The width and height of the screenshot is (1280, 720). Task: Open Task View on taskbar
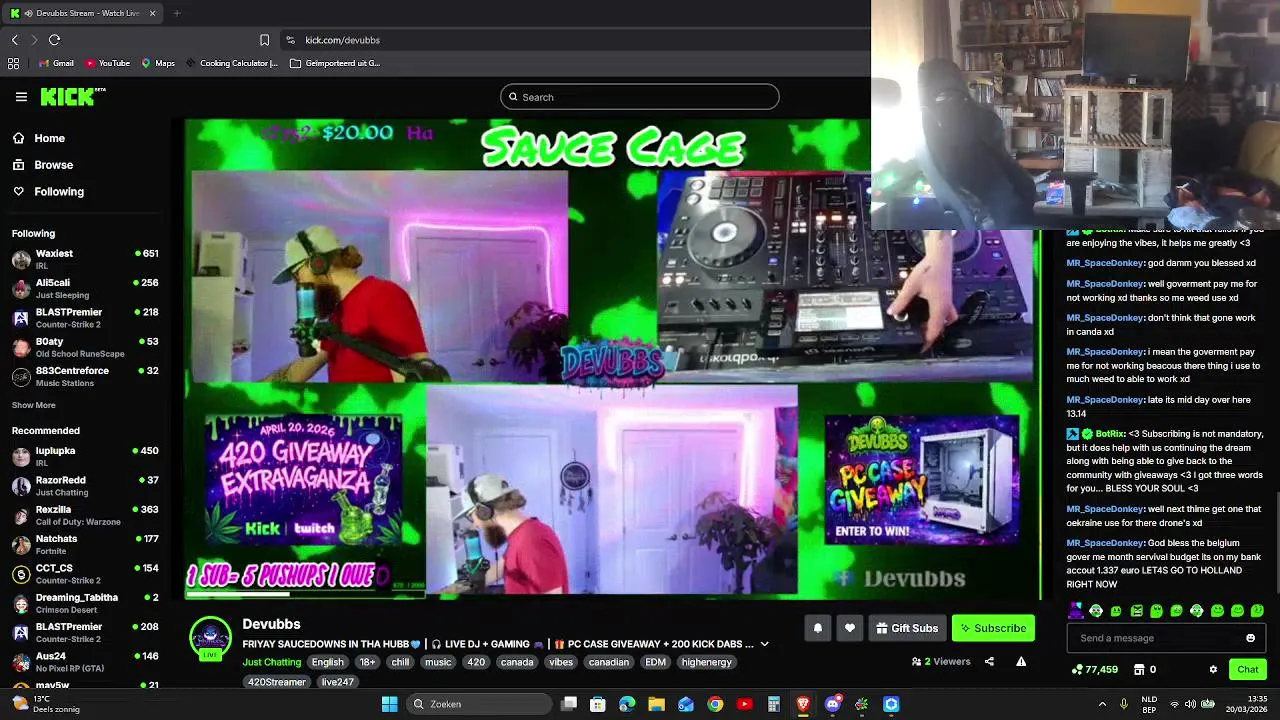pos(569,704)
